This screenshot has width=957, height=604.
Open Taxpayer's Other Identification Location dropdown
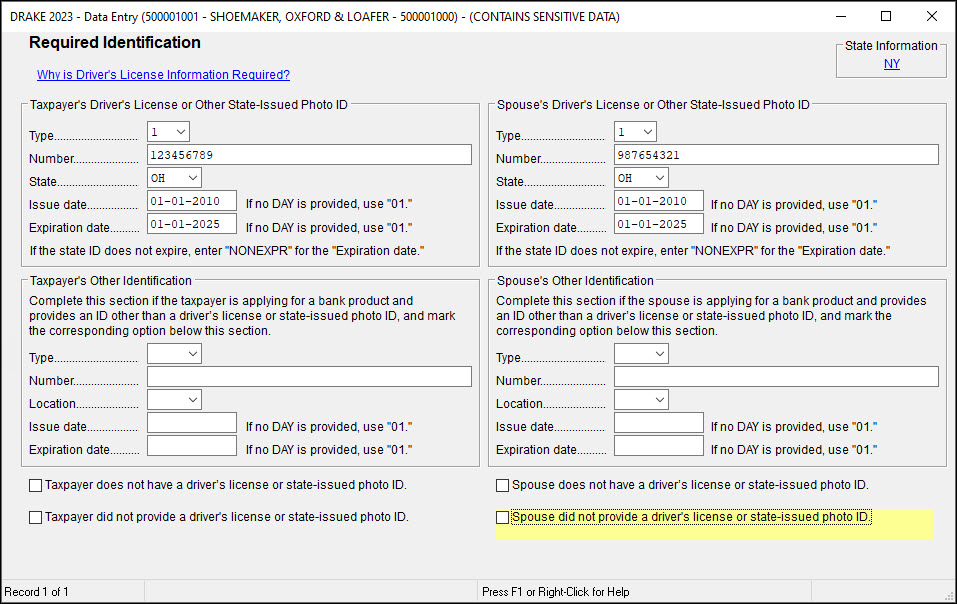(x=174, y=400)
